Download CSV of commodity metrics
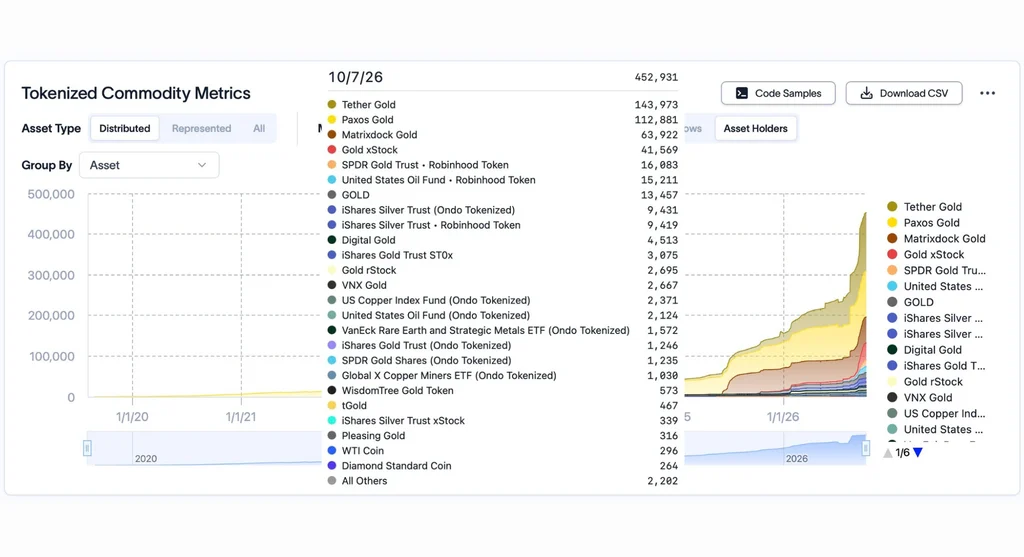 pyautogui.click(x=904, y=93)
